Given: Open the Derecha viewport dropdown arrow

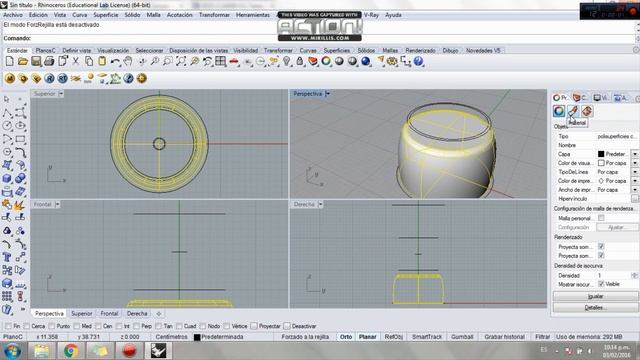Looking at the screenshot, I should click(x=320, y=204).
